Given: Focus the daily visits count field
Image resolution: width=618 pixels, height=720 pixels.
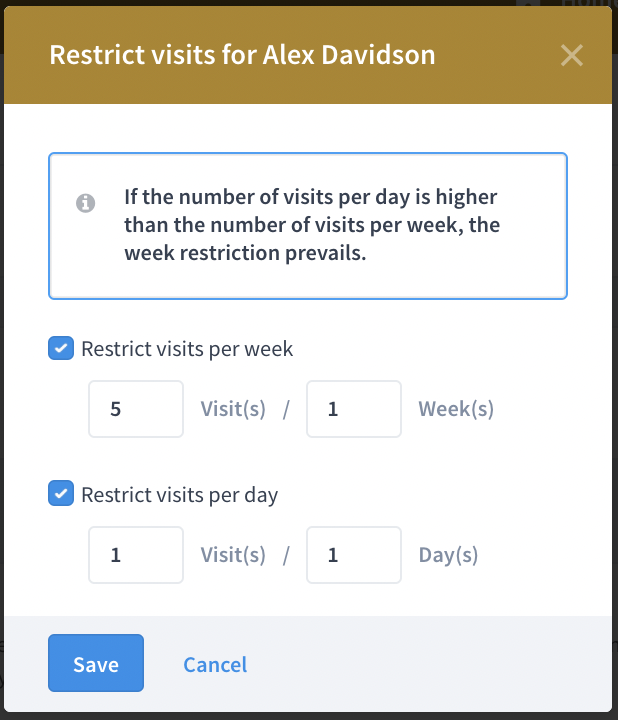Looking at the screenshot, I should (136, 555).
